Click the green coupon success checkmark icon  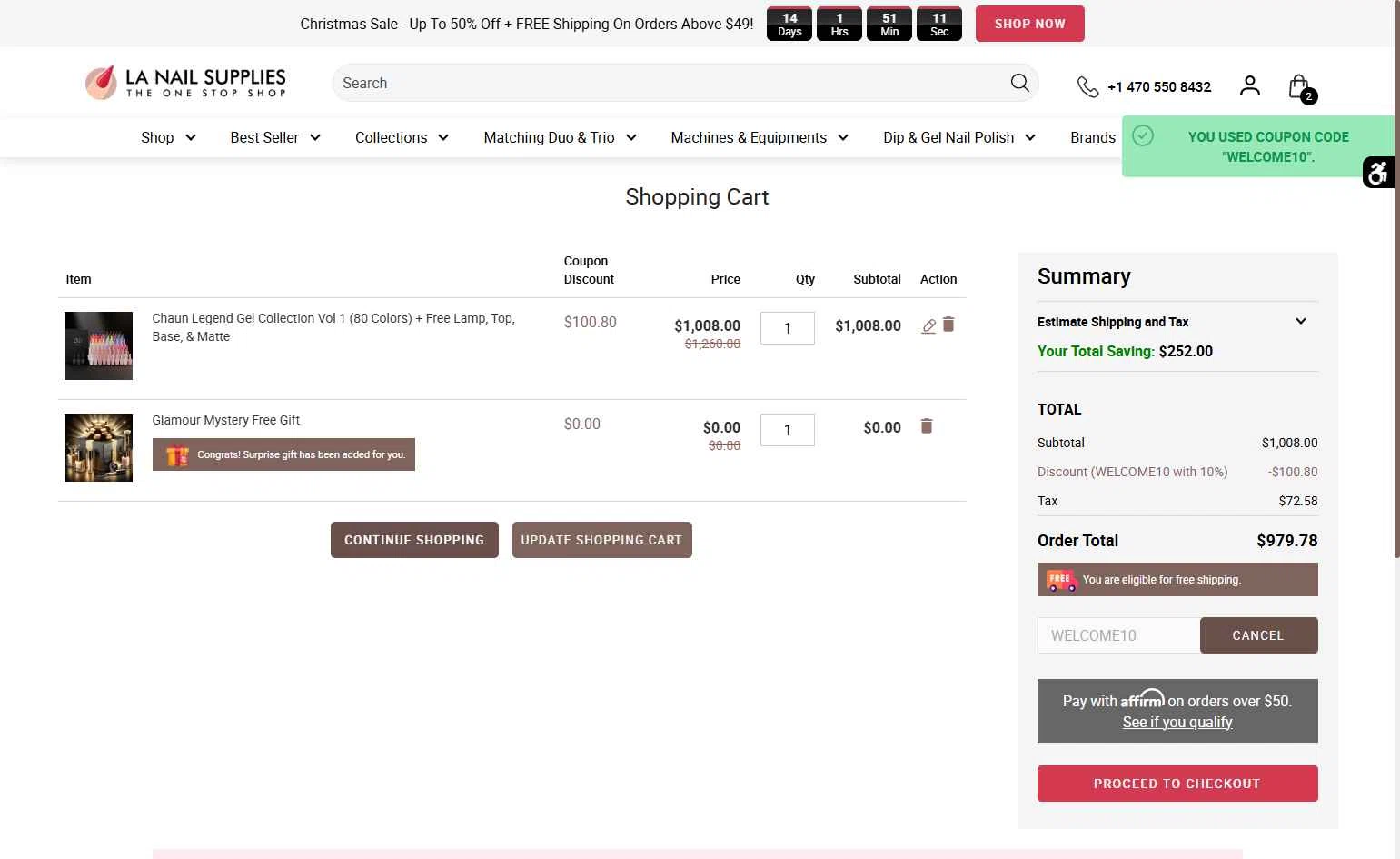click(1143, 135)
